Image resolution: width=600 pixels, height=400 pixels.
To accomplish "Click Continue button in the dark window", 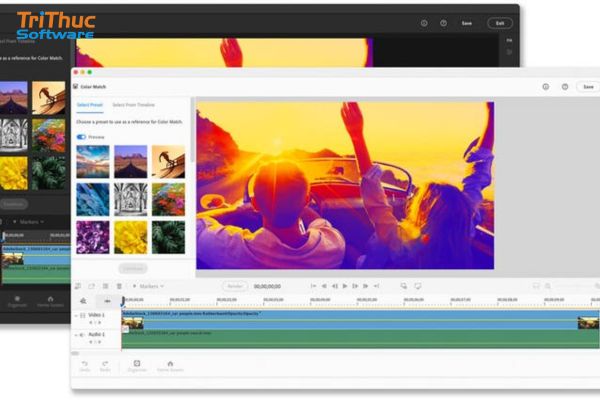I will 13,204.
